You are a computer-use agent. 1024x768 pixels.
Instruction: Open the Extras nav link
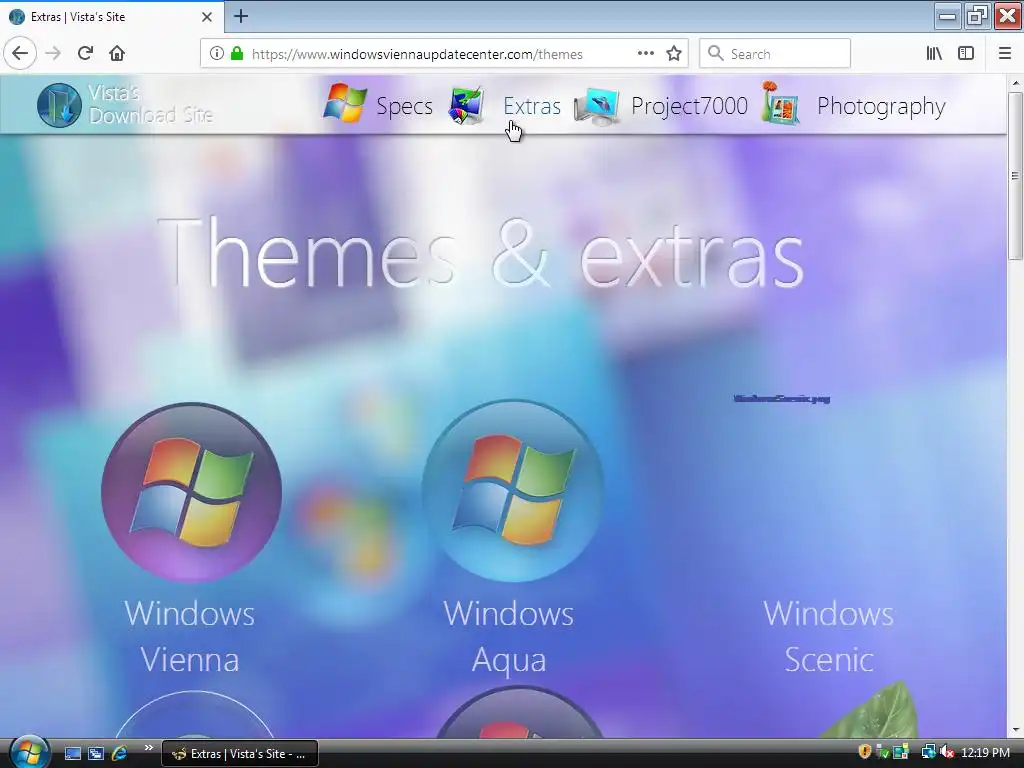pos(532,106)
